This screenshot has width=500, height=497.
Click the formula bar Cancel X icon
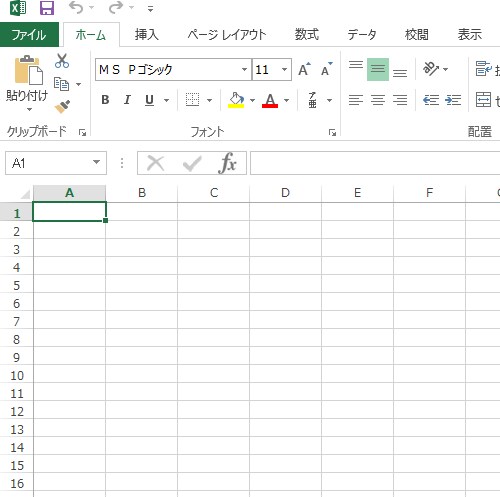pos(156,163)
